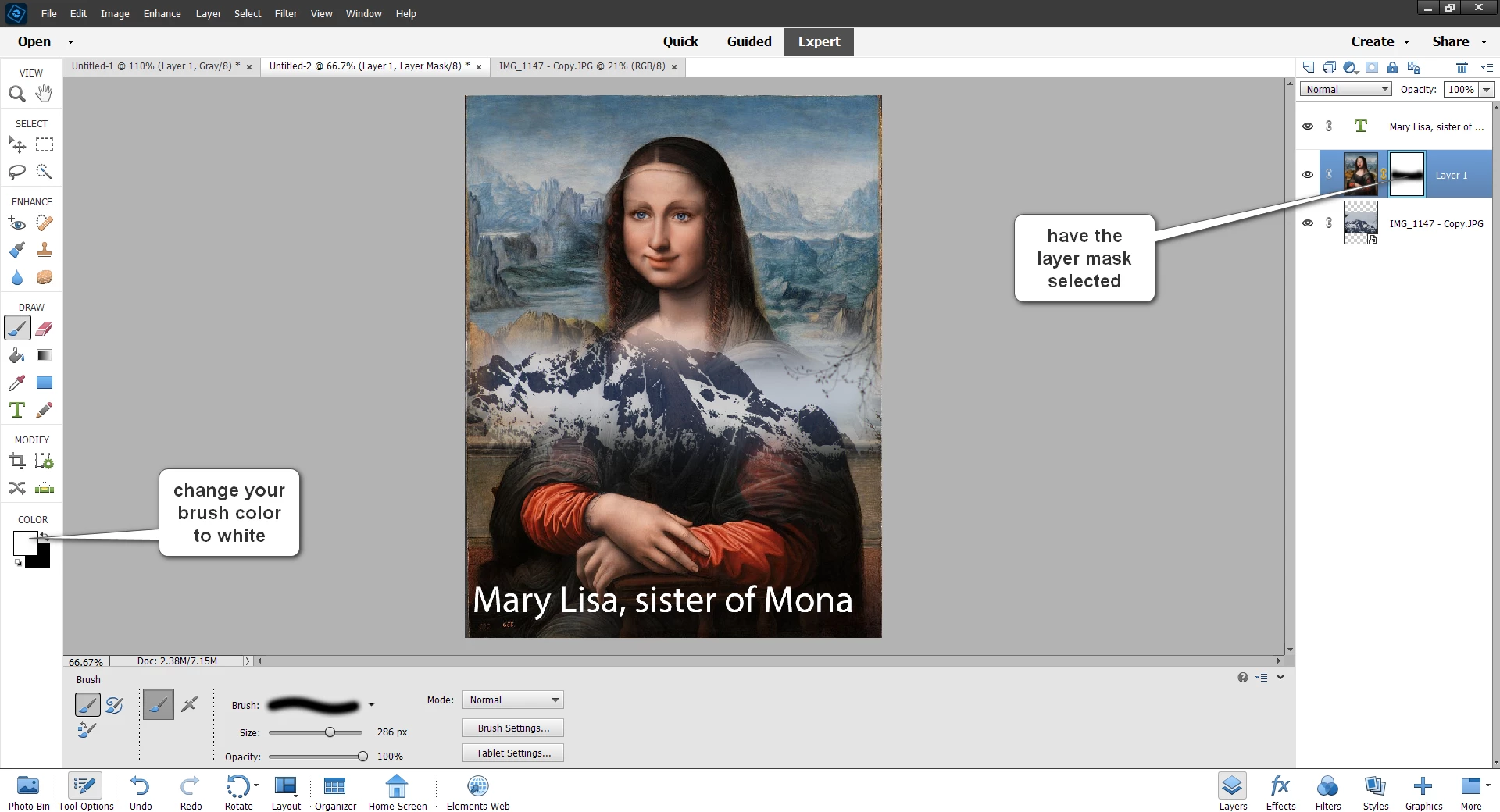Image resolution: width=1500 pixels, height=812 pixels.
Task: Open the Layer menu
Action: tap(209, 13)
